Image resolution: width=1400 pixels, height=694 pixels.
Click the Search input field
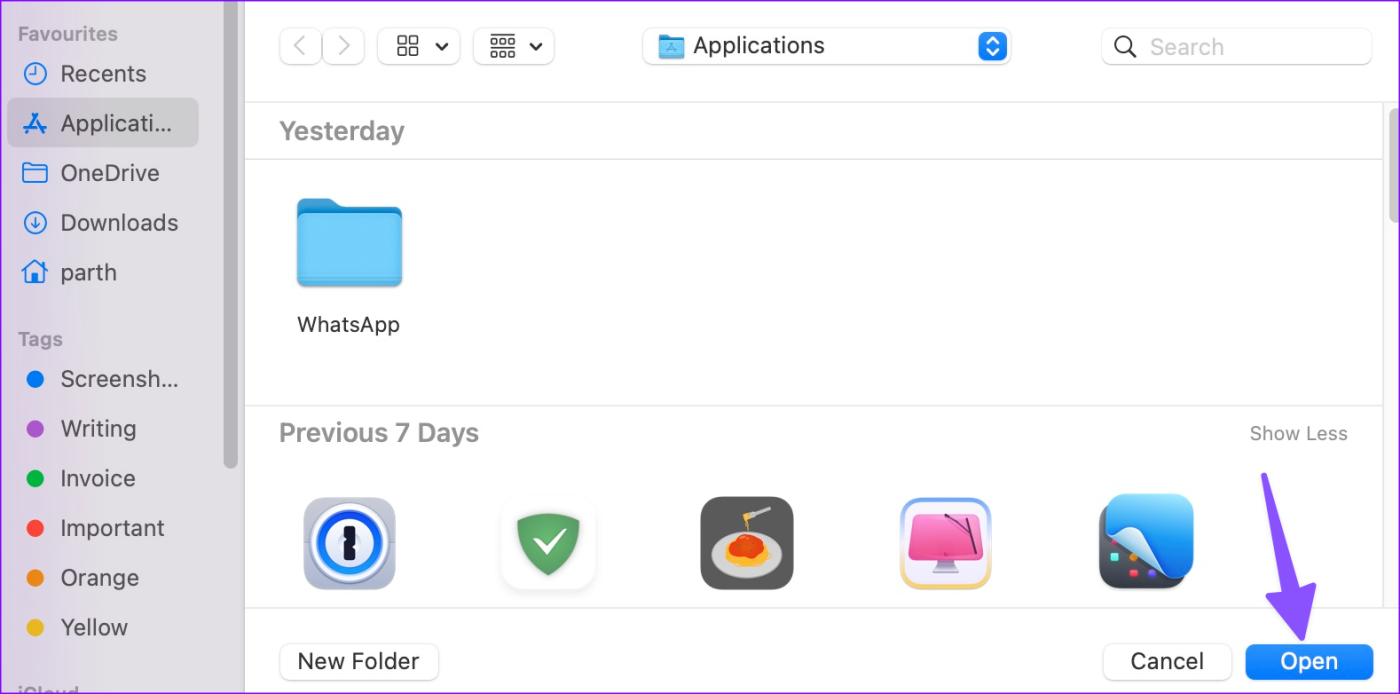click(x=1250, y=47)
